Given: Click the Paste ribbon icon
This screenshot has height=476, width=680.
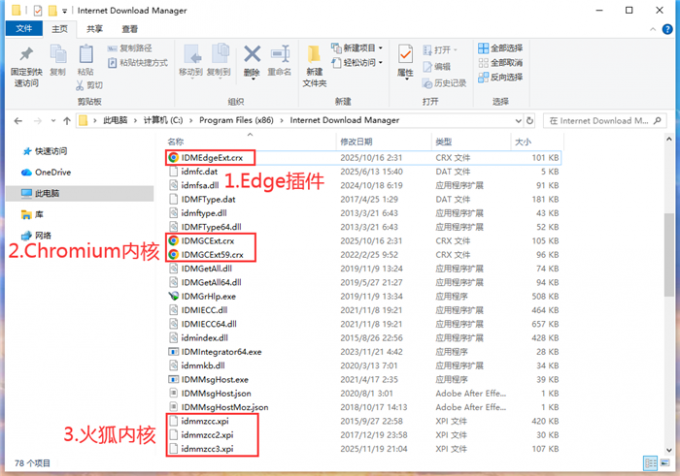Looking at the screenshot, I should pyautogui.click(x=85, y=54).
